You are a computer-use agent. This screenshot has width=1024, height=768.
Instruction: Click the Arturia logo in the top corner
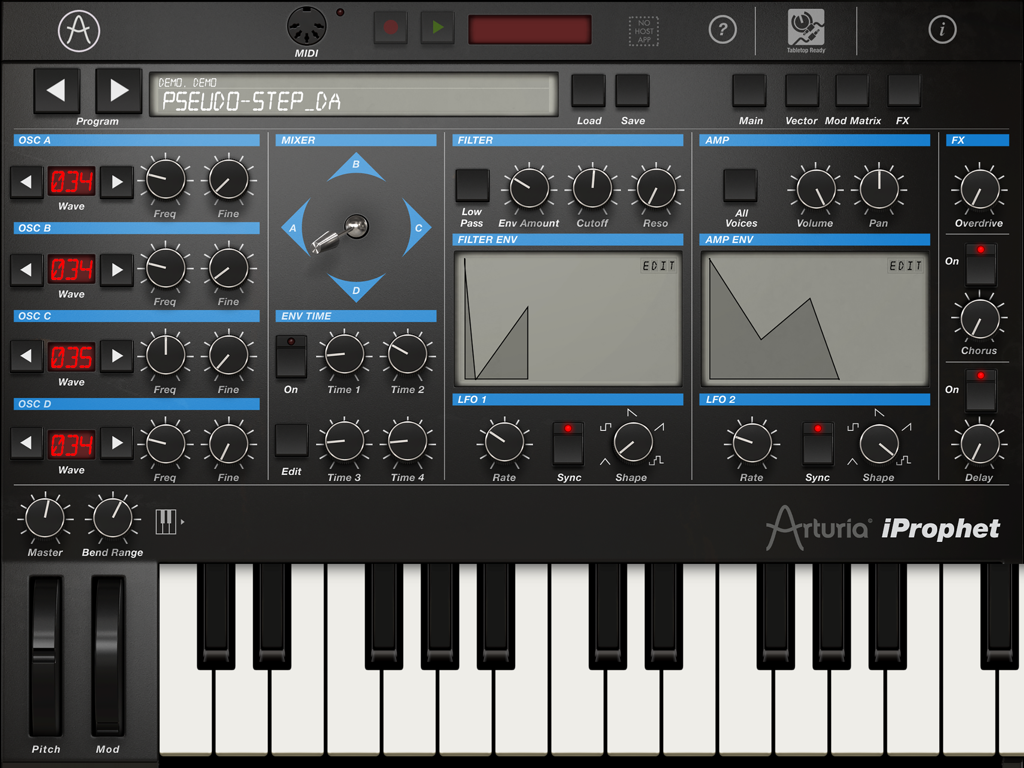(77, 30)
